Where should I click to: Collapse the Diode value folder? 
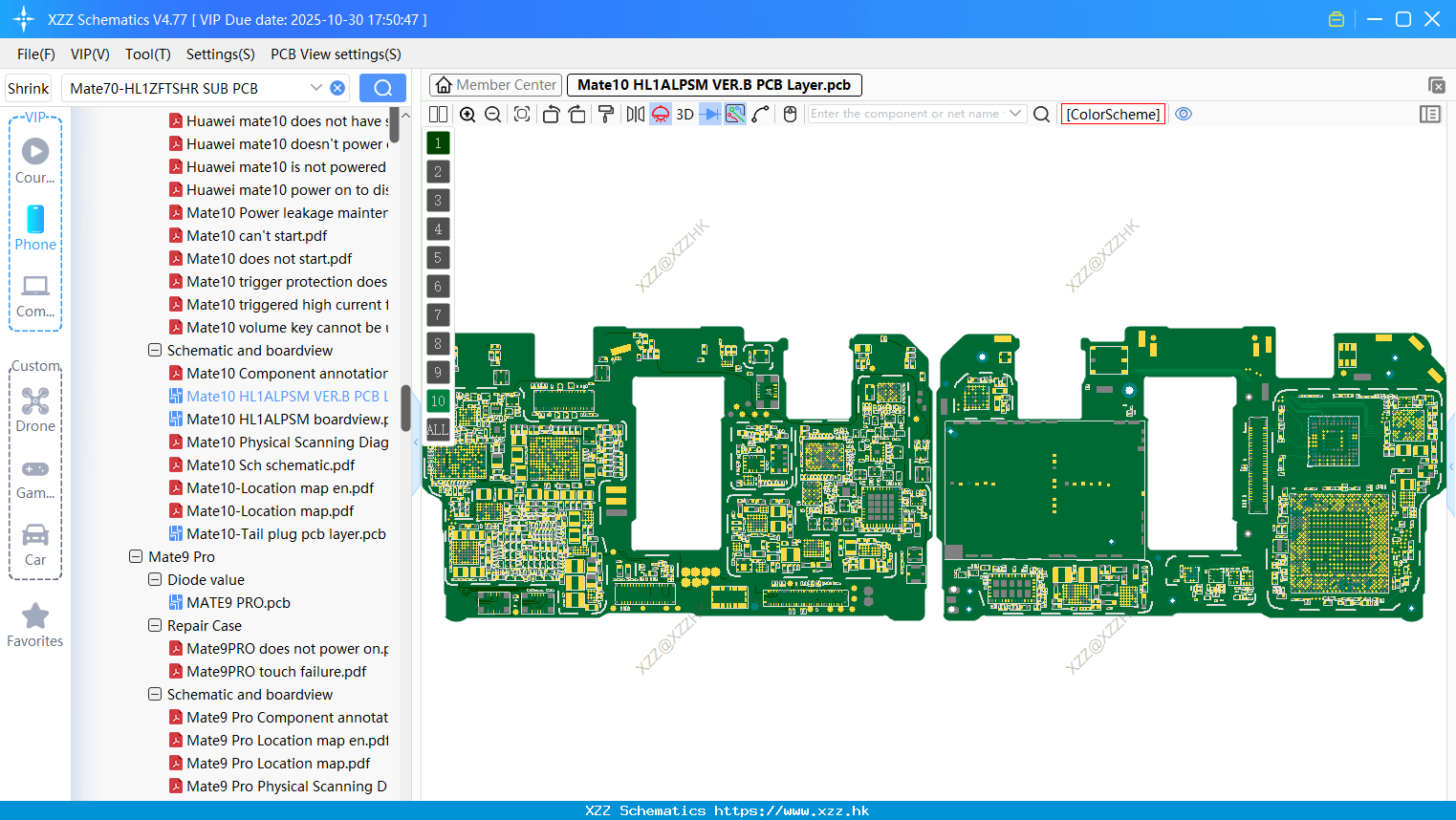tap(155, 579)
